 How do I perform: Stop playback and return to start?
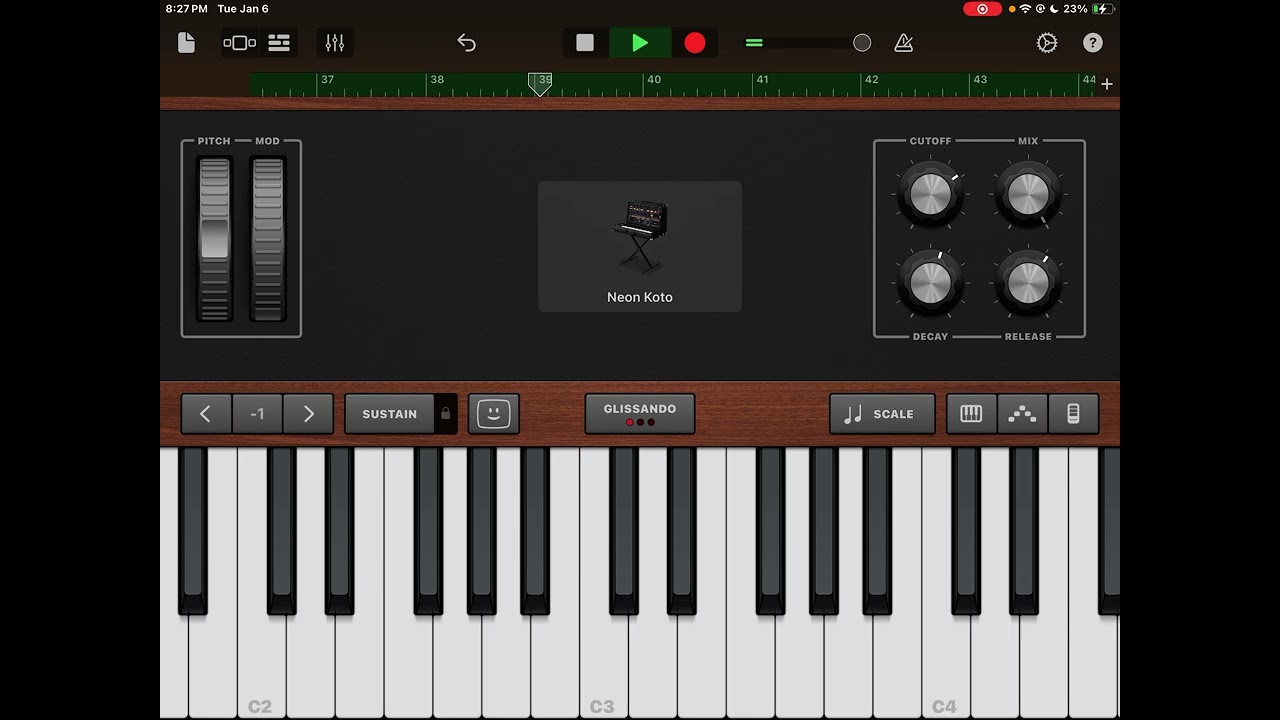coord(585,43)
